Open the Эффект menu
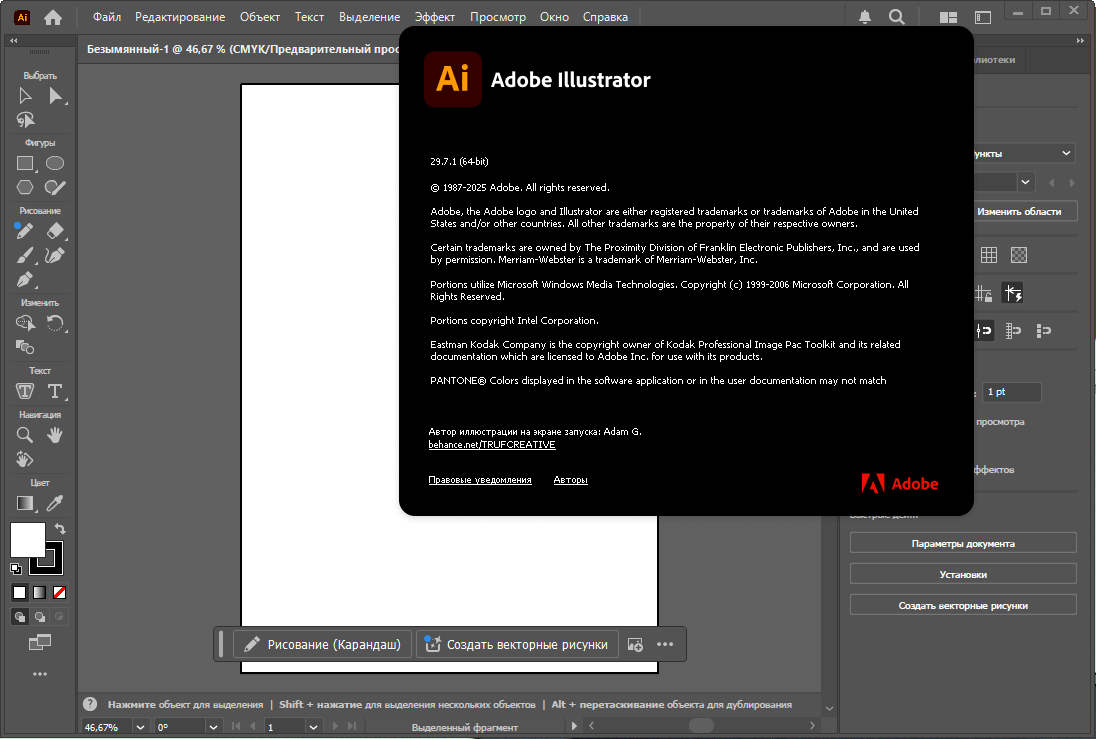 [435, 17]
